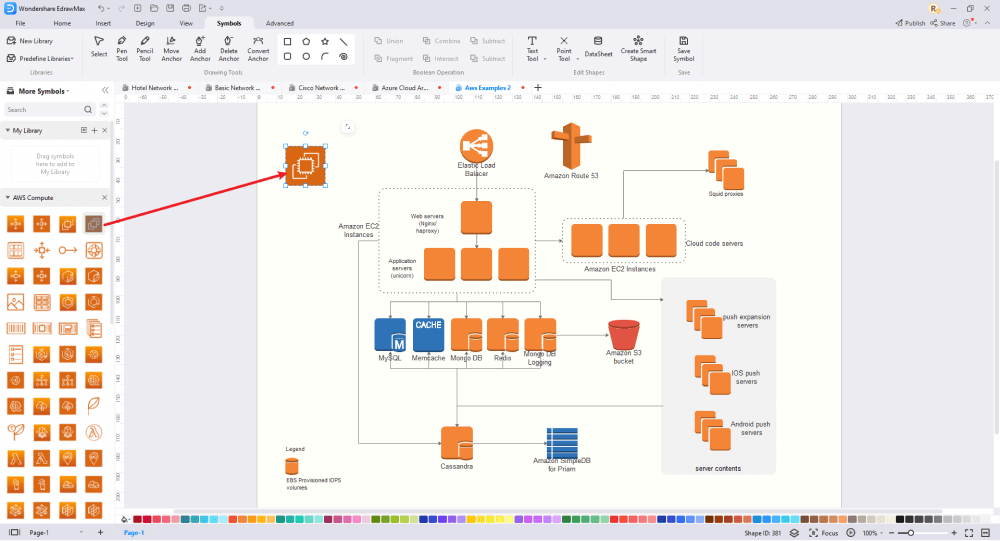Screen dimensions: 1000x541
Task: Click the Undo arrow in title bar
Action: pyautogui.click(x=101, y=8)
